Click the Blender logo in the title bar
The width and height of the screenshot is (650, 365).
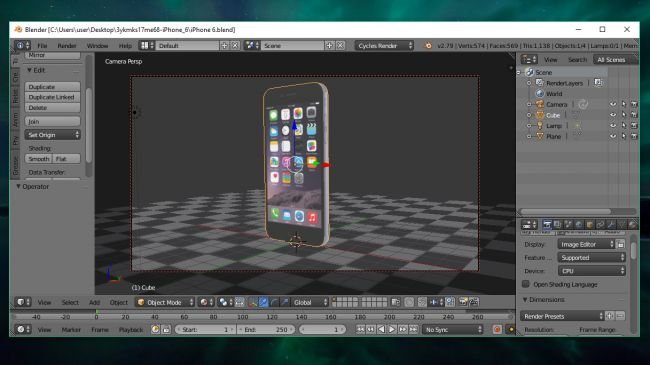tap(18, 29)
